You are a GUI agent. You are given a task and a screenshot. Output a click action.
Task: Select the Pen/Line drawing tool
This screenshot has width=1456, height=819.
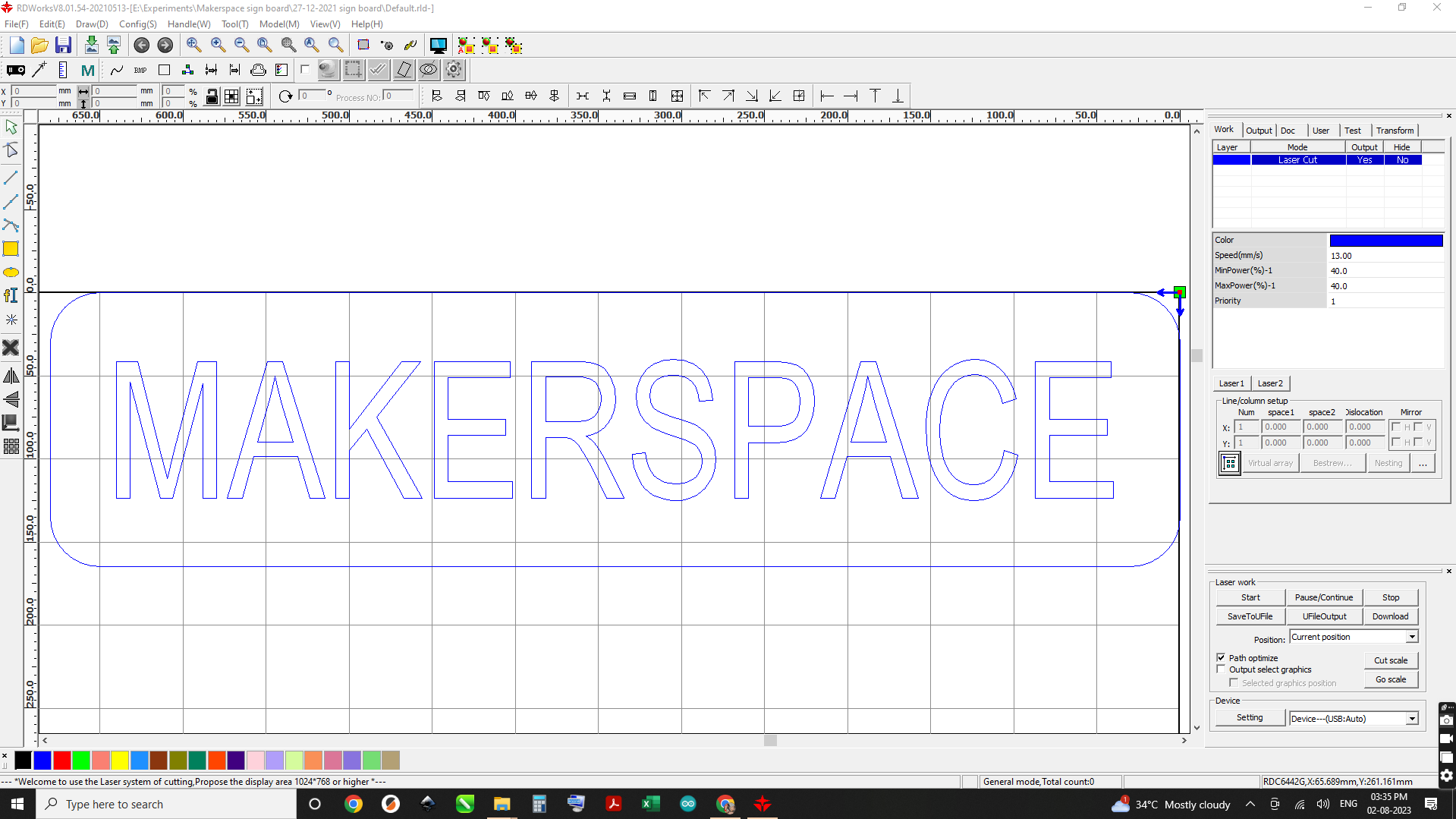[11, 178]
